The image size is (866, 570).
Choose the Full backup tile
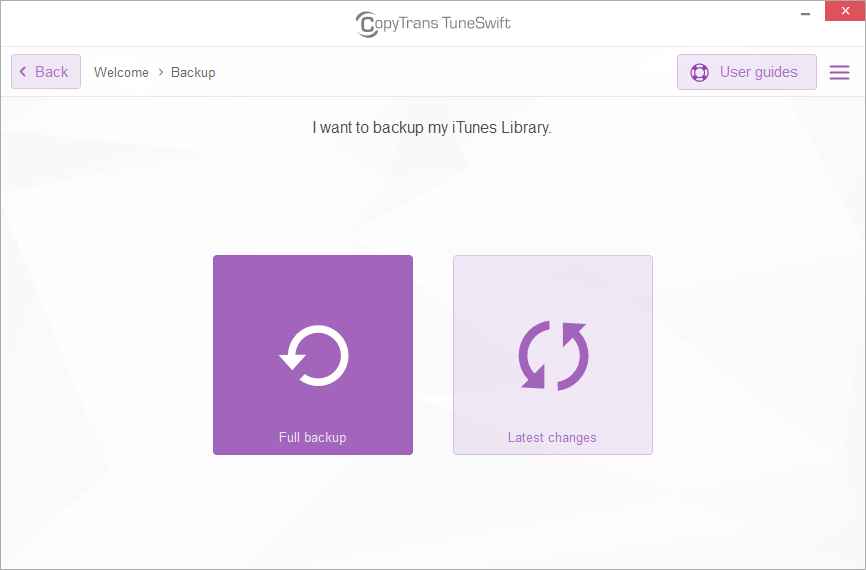[313, 355]
